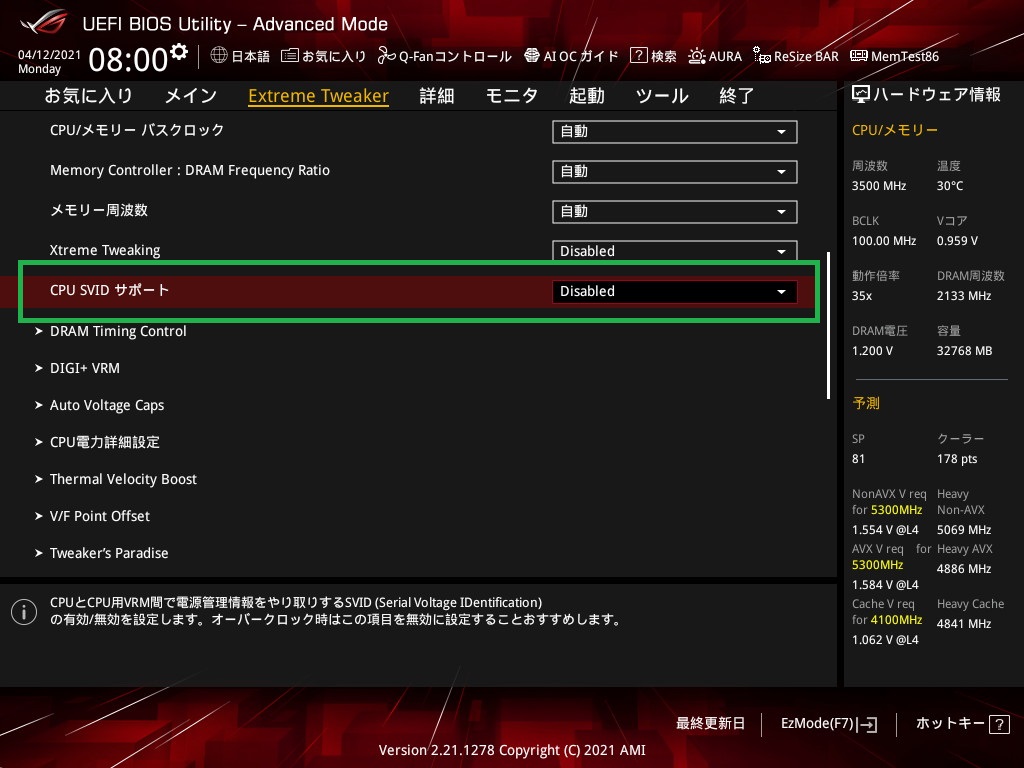Click the settings list scrollbar

[x=829, y=325]
